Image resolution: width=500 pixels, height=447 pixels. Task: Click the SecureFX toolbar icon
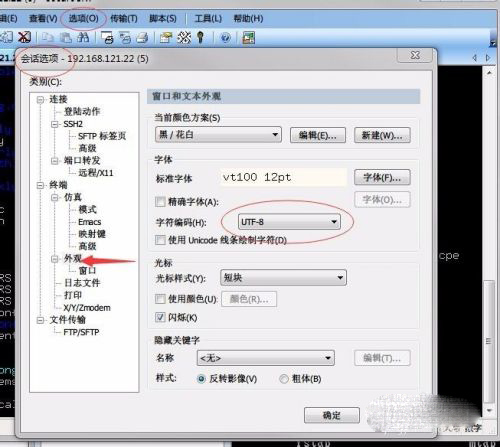[249, 37]
